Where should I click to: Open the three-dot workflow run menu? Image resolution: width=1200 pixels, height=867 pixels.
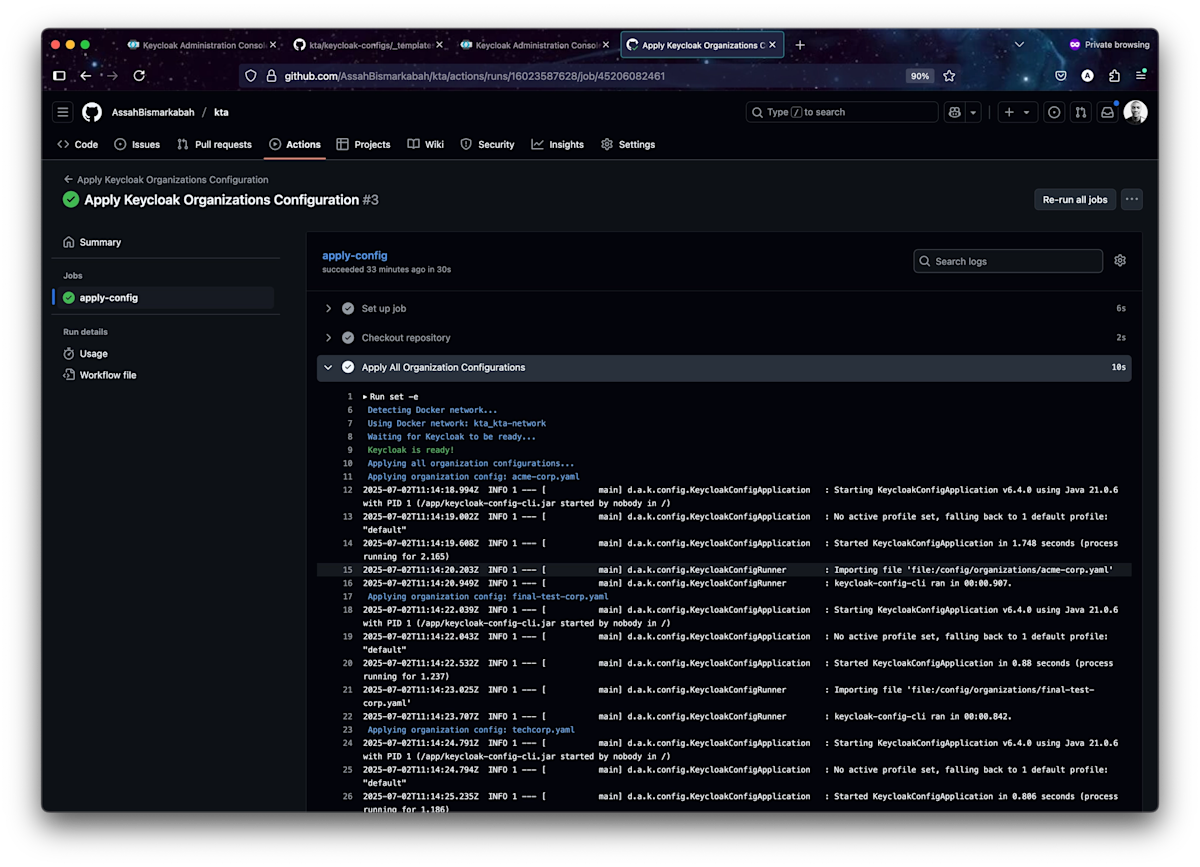(1132, 200)
